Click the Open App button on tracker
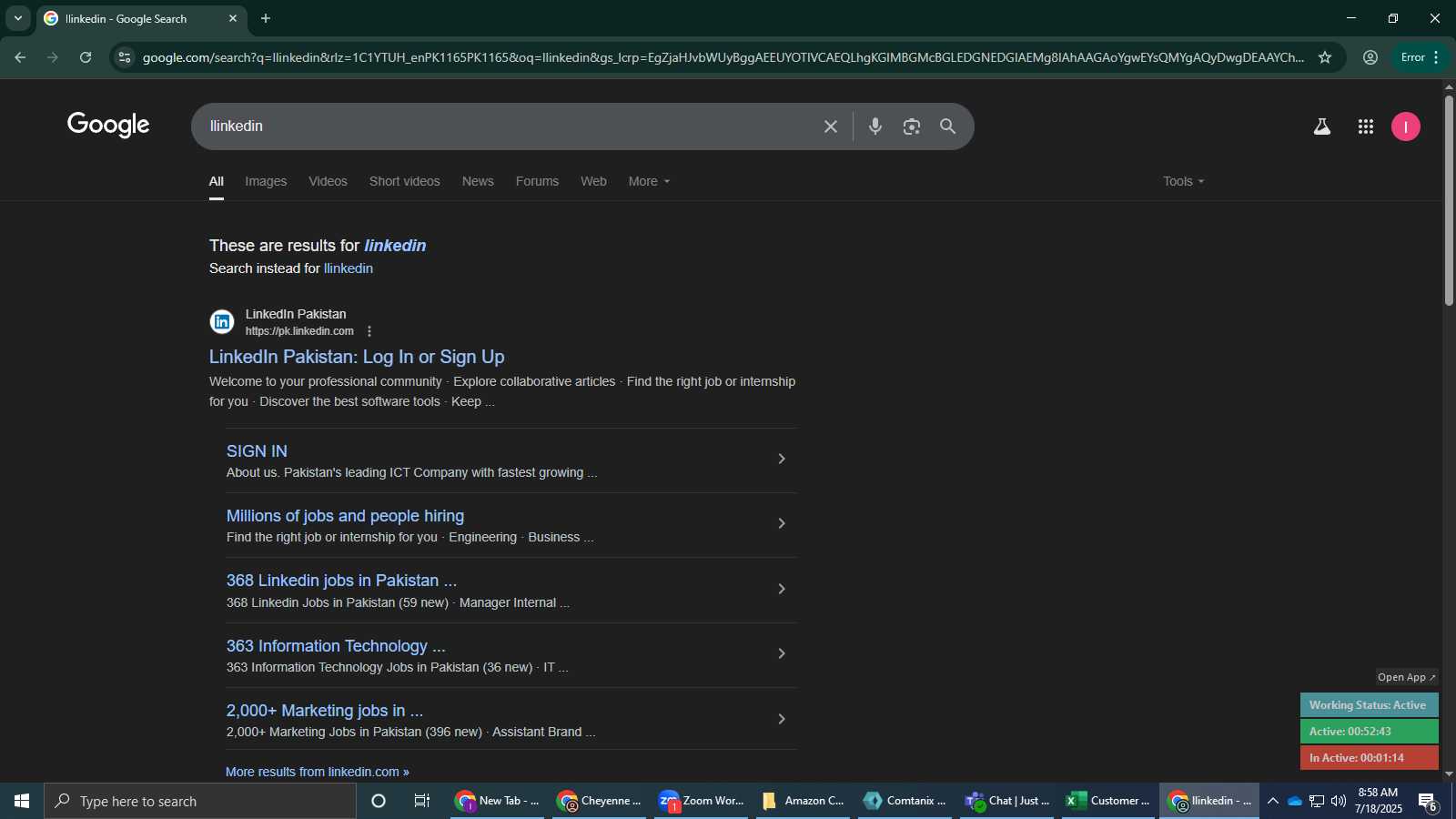Image resolution: width=1456 pixels, height=819 pixels. click(x=1406, y=677)
